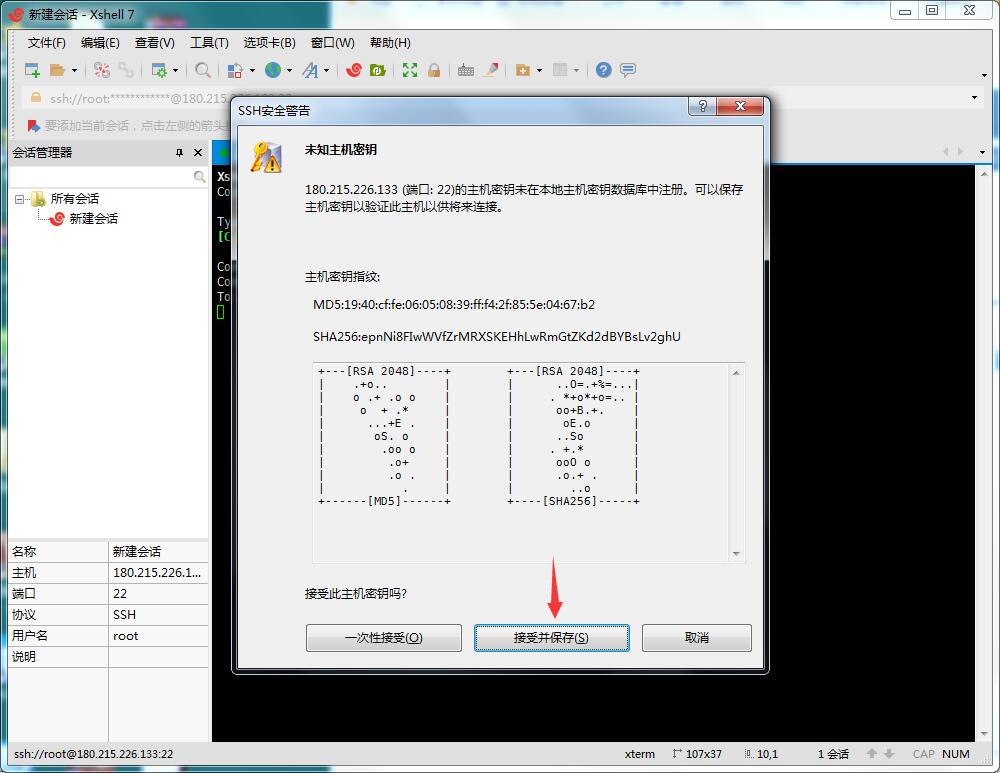Select 所有会话 folder in session tree
The image size is (1000, 773).
coord(75,198)
